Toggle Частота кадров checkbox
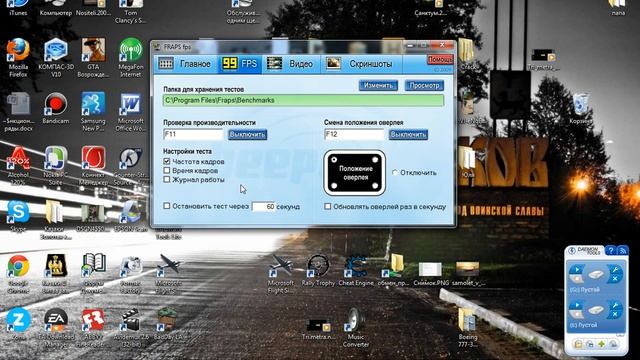 pos(167,162)
